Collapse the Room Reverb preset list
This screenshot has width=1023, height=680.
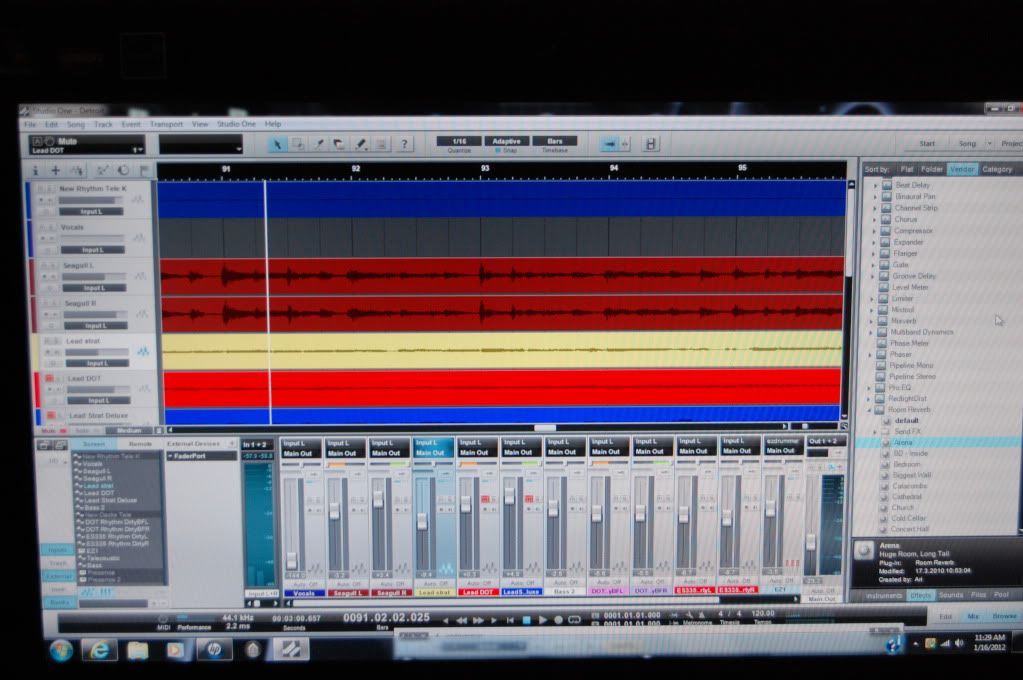pyautogui.click(x=868, y=410)
